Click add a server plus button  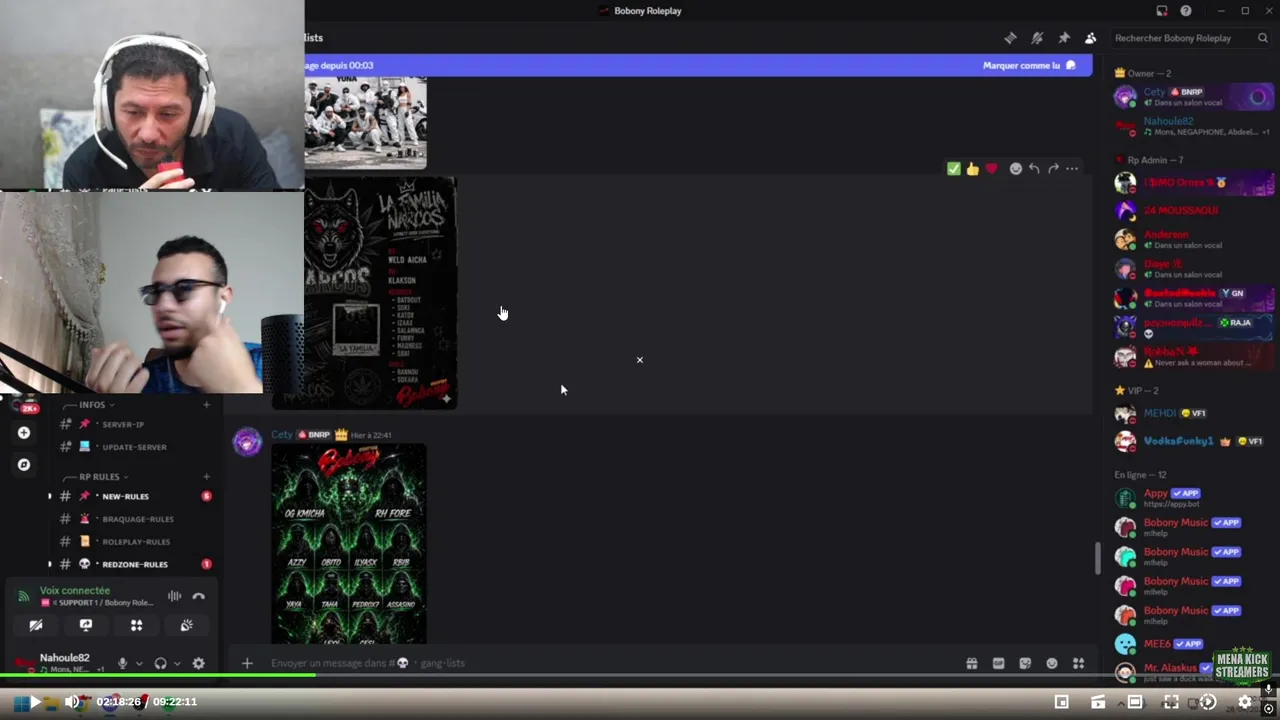pos(24,433)
